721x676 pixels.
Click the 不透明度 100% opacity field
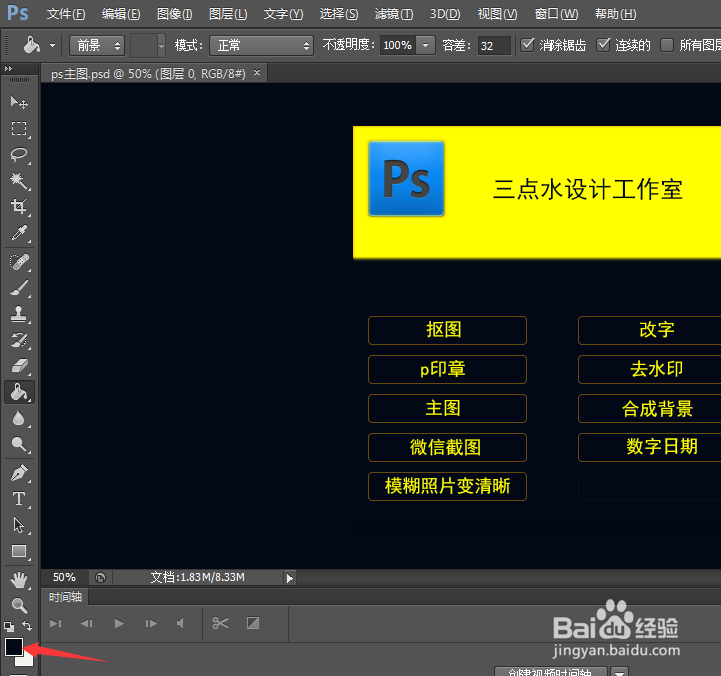coord(398,46)
